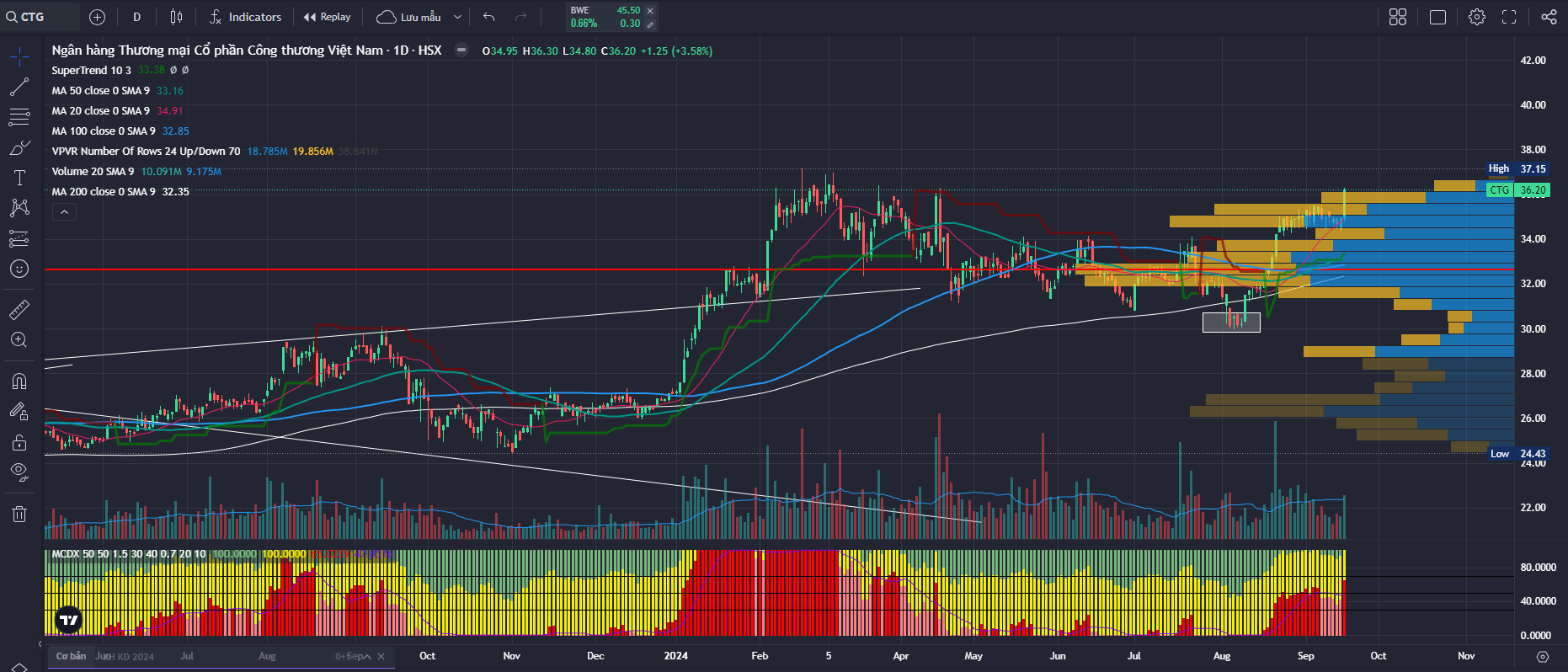Image resolution: width=1568 pixels, height=672 pixels.
Task: Redo the chart action
Action: 520,17
